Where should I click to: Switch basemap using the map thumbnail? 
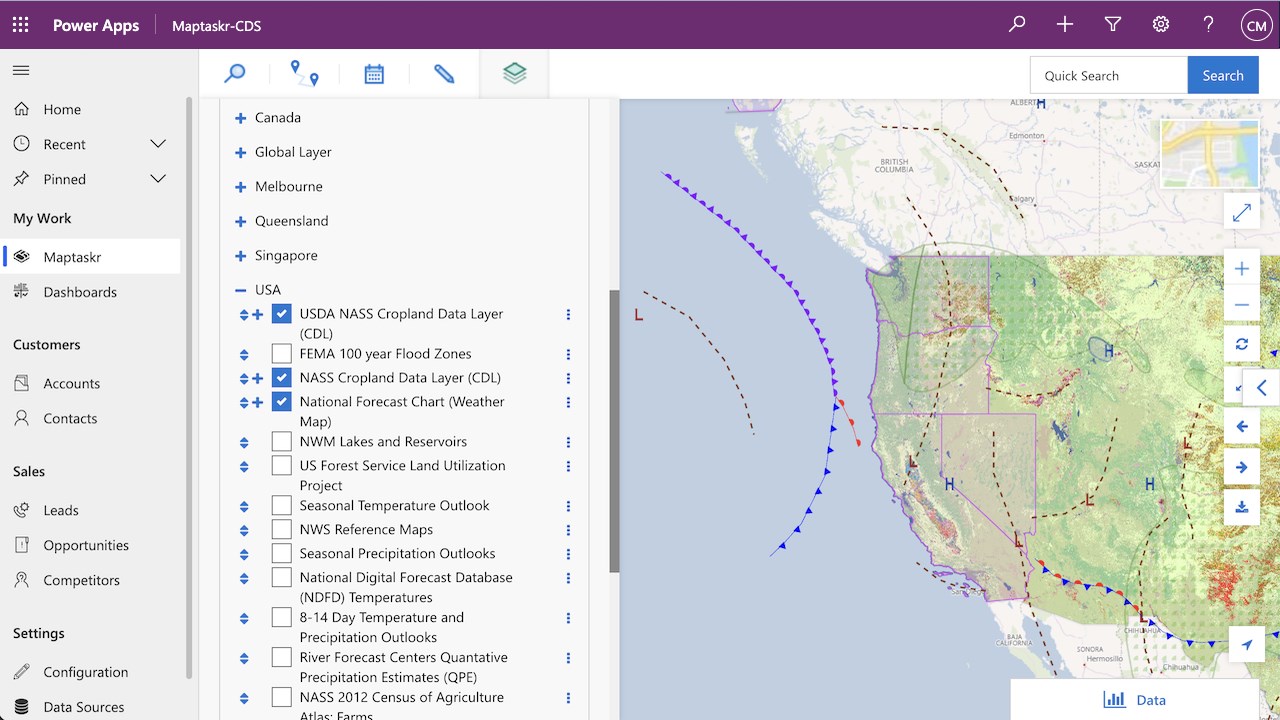(x=1209, y=153)
